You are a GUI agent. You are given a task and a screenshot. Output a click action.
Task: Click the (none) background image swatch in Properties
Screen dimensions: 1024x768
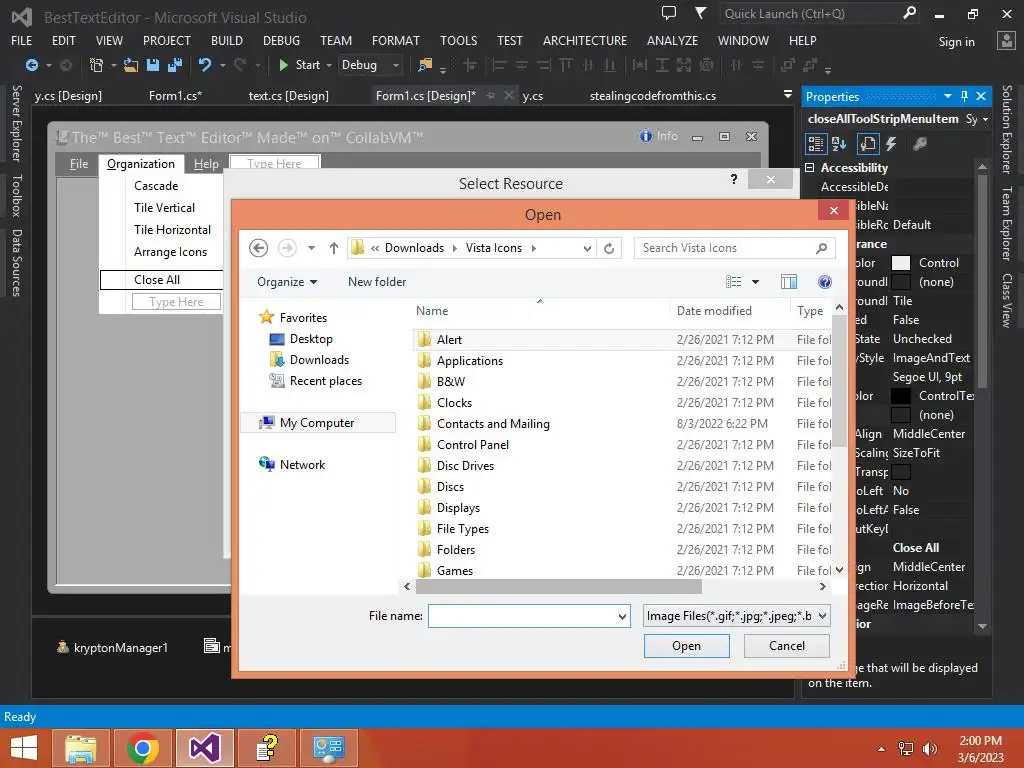[901, 282]
